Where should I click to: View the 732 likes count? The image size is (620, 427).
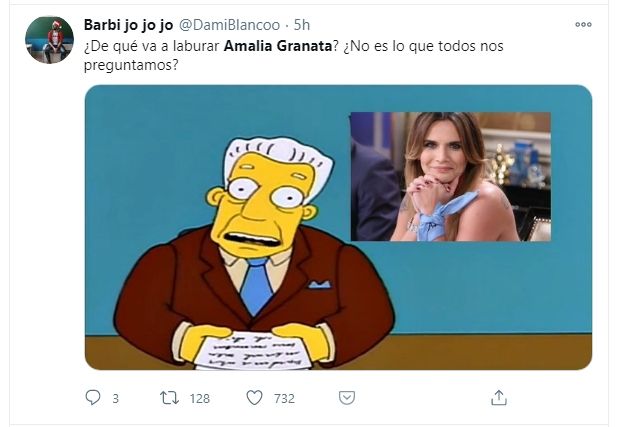[x=284, y=398]
